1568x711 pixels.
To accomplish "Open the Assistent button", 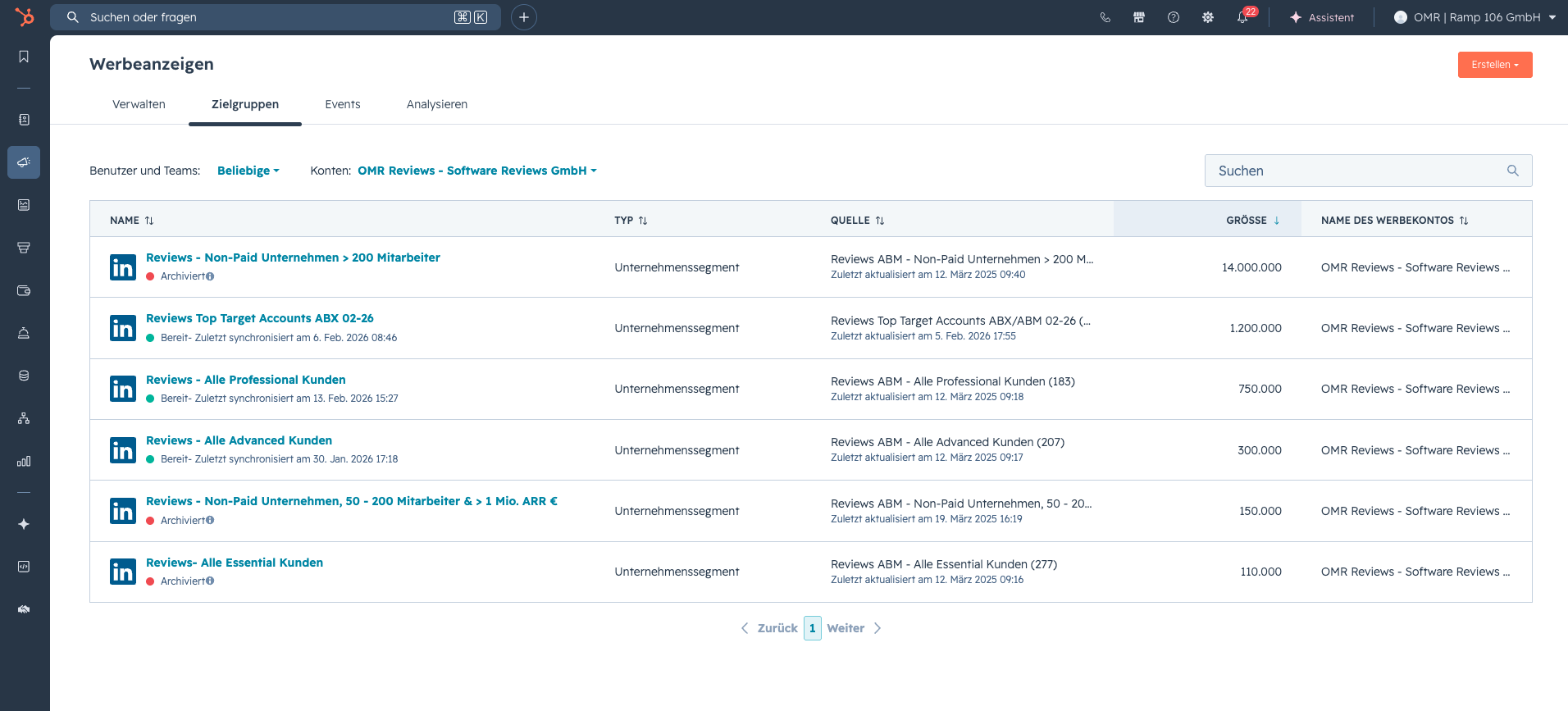I will tap(1322, 17).
